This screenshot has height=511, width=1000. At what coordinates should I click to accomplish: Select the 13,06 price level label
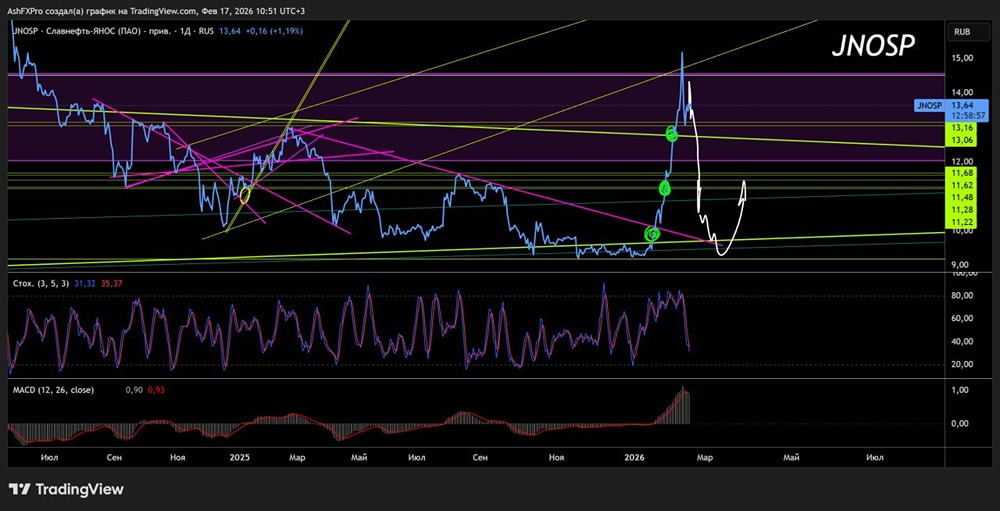coord(961,140)
